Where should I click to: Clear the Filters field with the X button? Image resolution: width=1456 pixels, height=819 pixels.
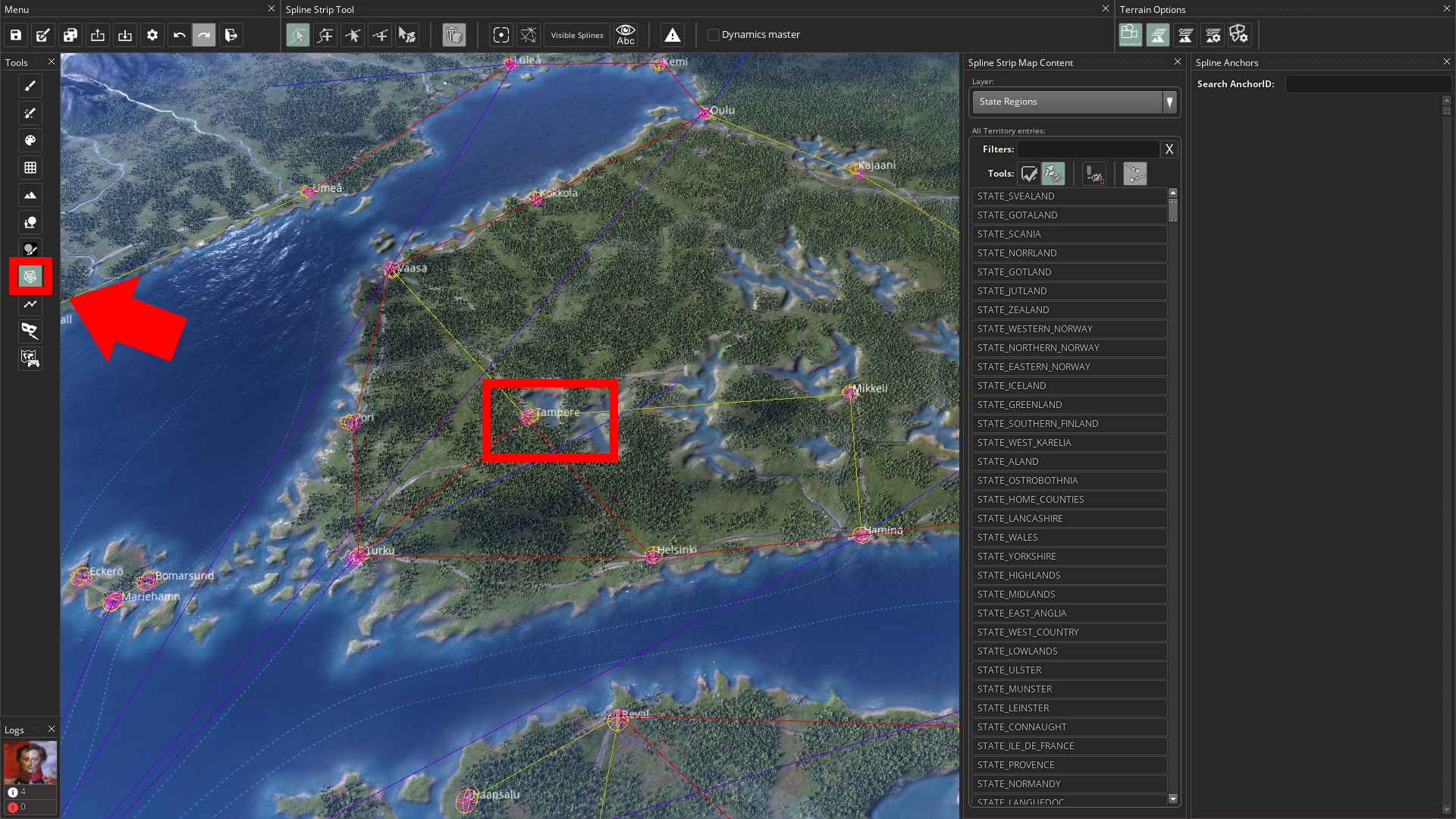click(x=1169, y=149)
